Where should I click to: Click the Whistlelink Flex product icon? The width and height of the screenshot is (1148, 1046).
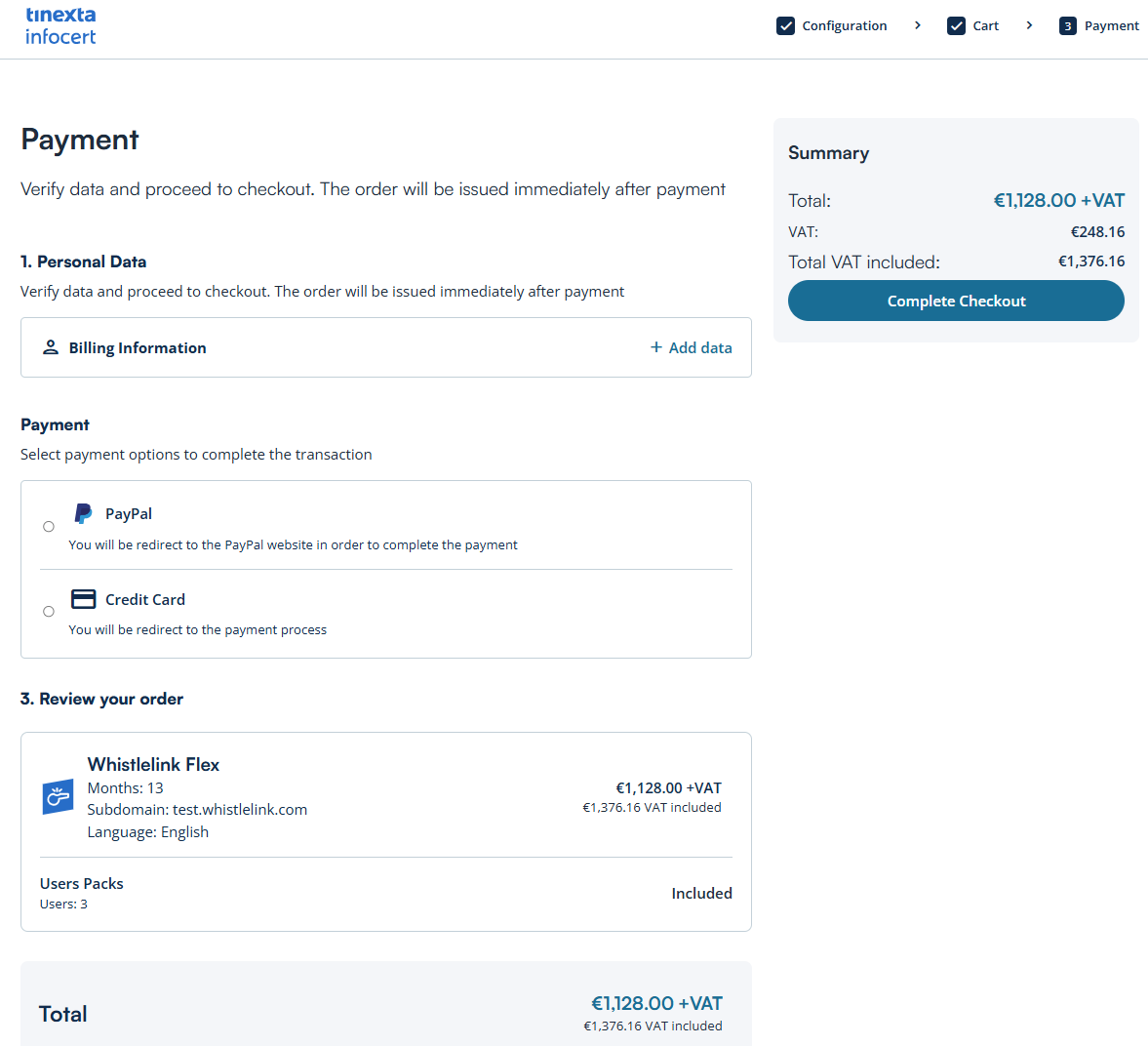59,797
